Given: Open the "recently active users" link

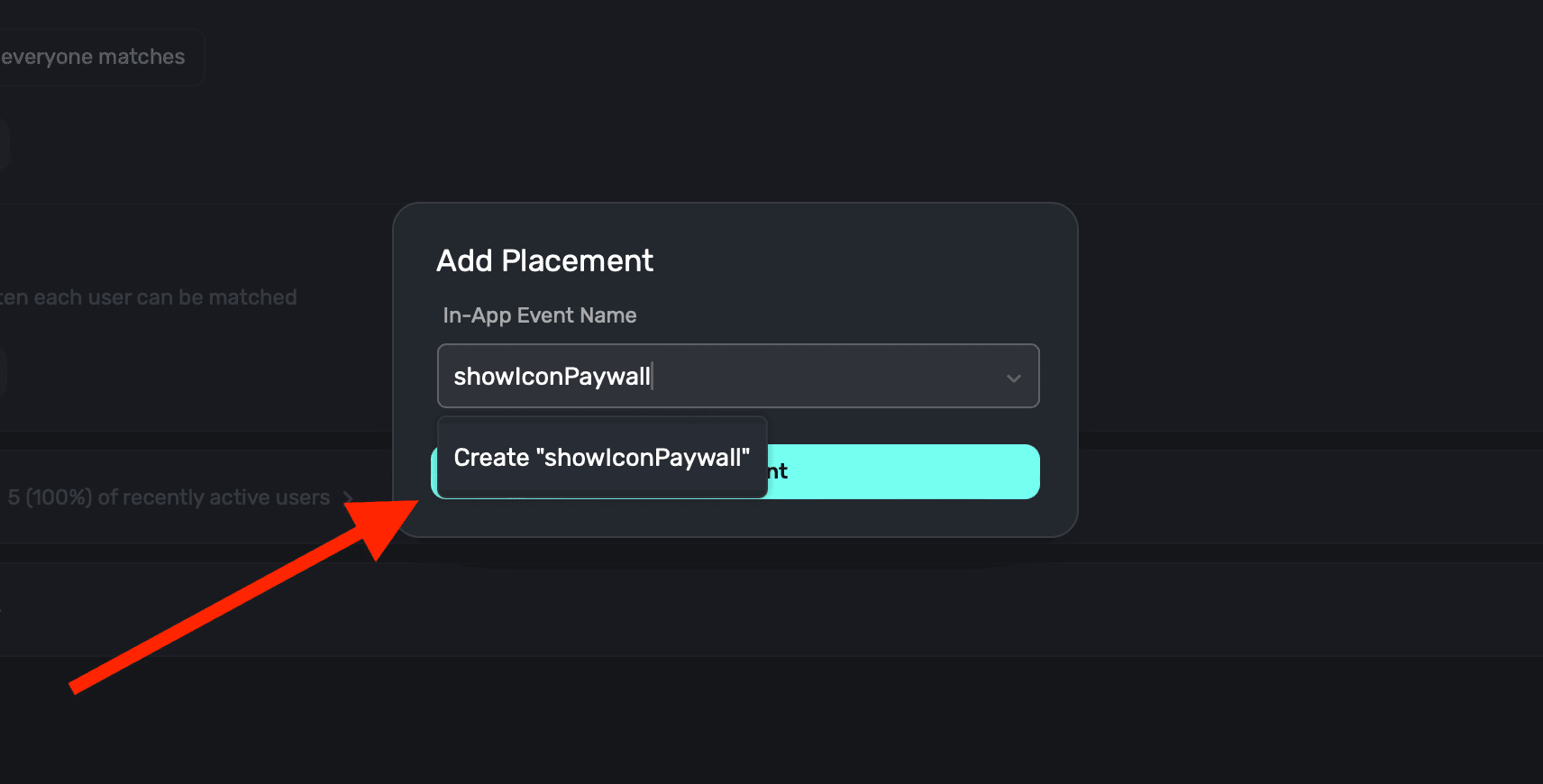Looking at the screenshot, I should click(225, 497).
